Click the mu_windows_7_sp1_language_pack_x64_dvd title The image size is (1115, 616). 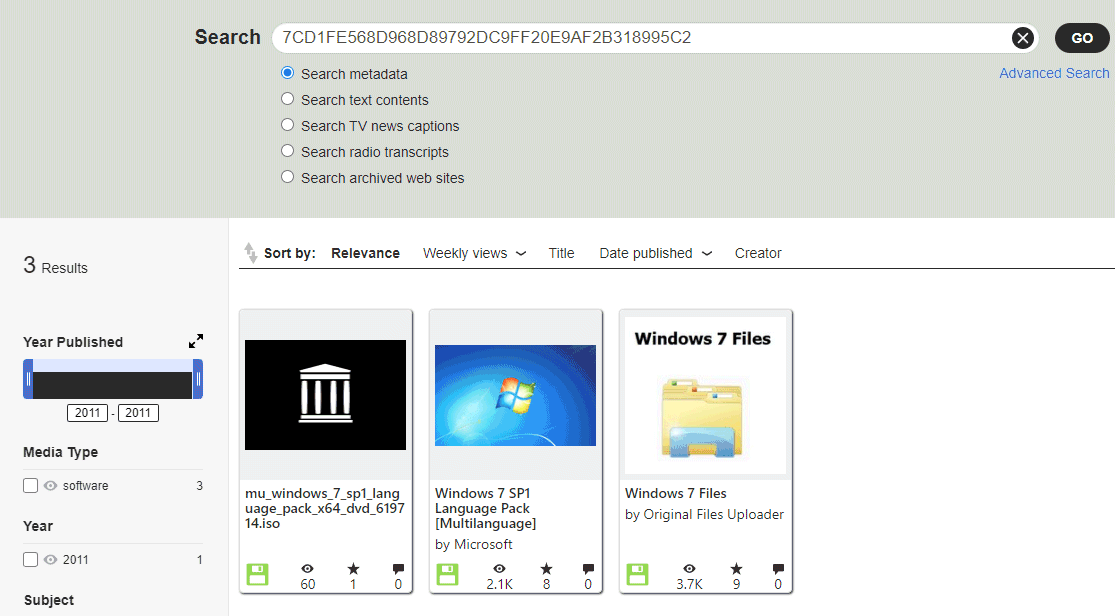pos(325,509)
